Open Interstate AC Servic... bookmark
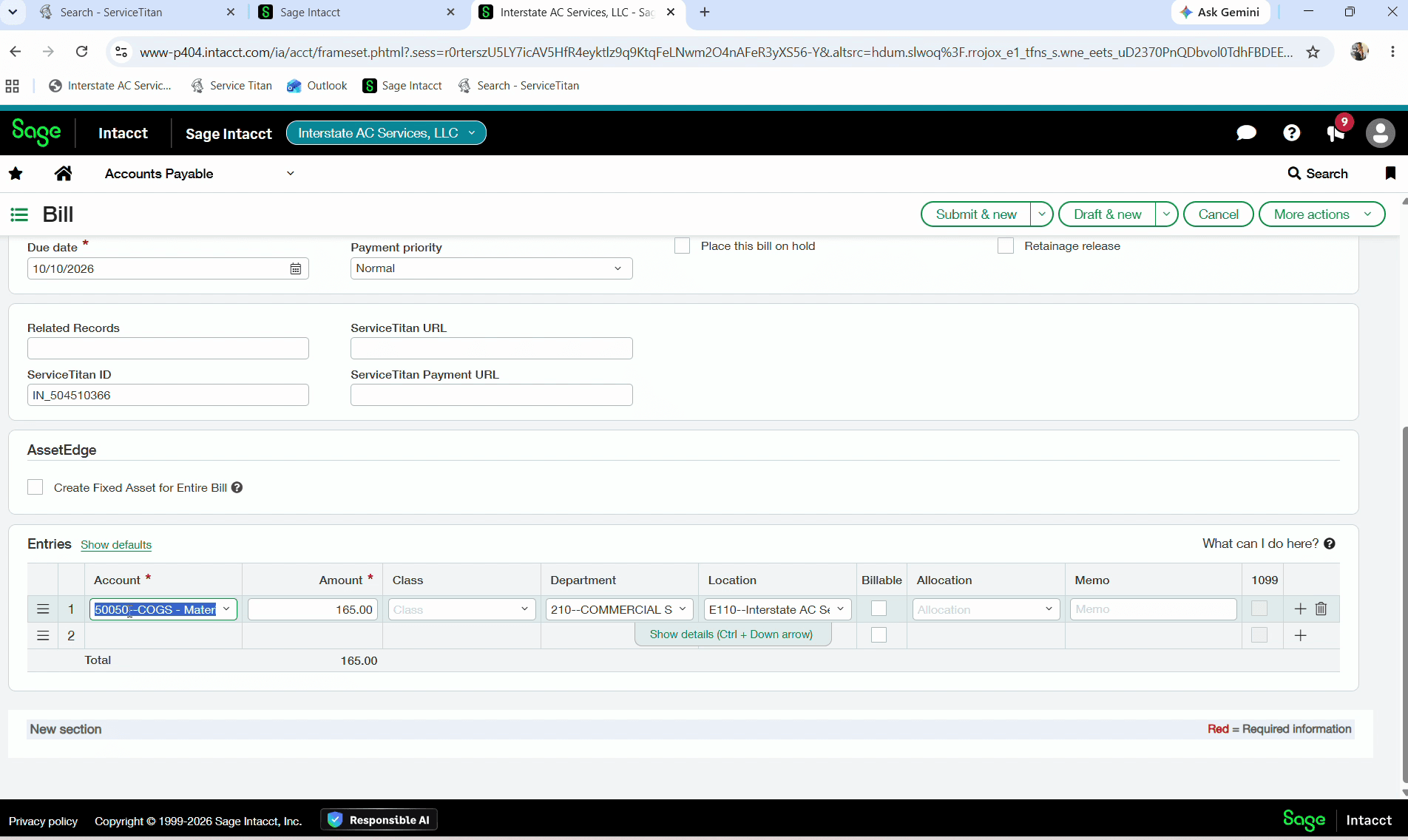 (110, 86)
